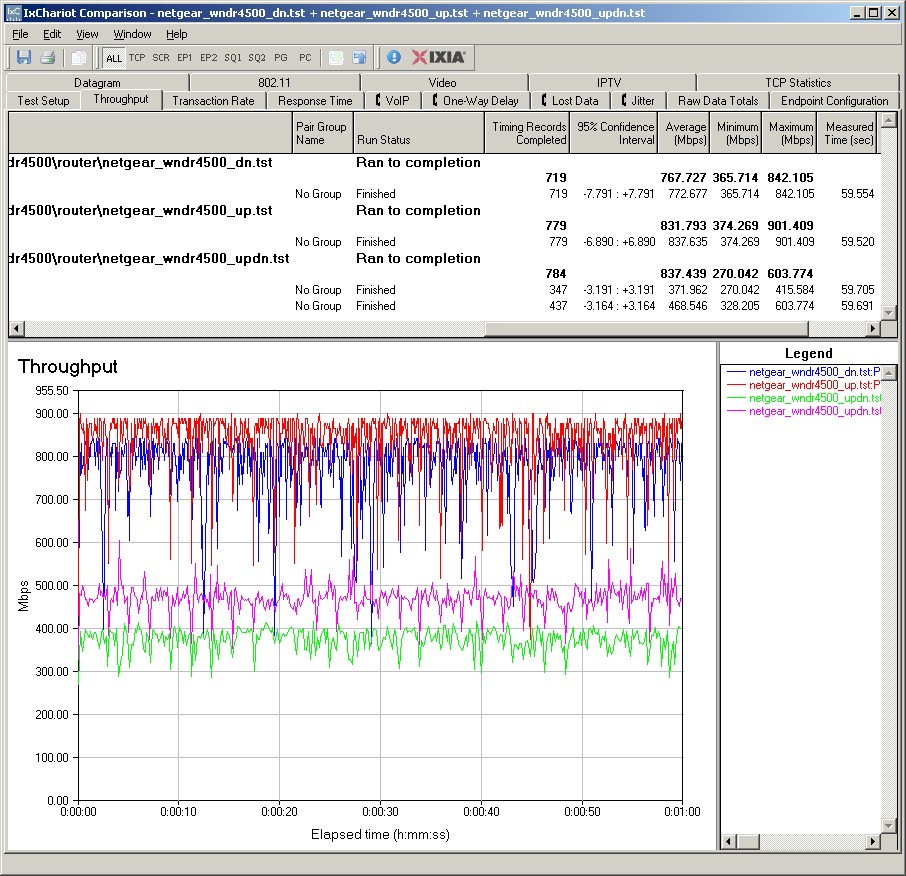Click the blue information icon
The height and width of the screenshot is (876, 906).
click(394, 57)
